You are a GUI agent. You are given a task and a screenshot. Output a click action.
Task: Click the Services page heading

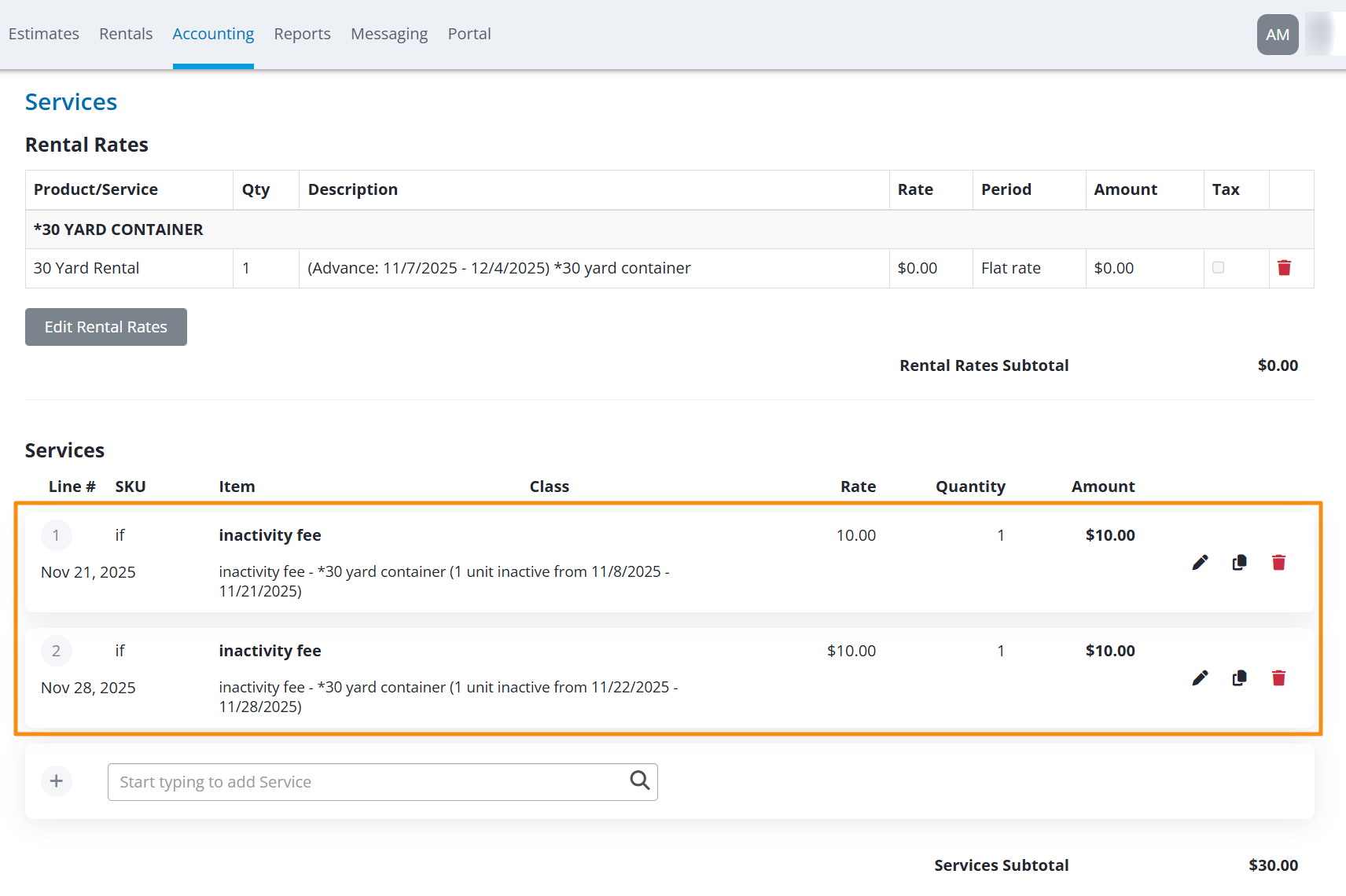71,102
